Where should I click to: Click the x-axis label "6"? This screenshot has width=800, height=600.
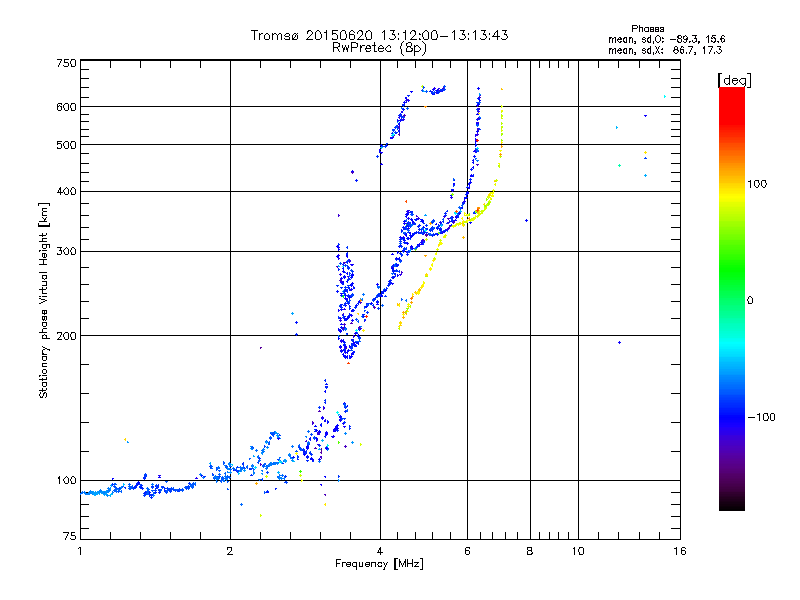pos(467,551)
